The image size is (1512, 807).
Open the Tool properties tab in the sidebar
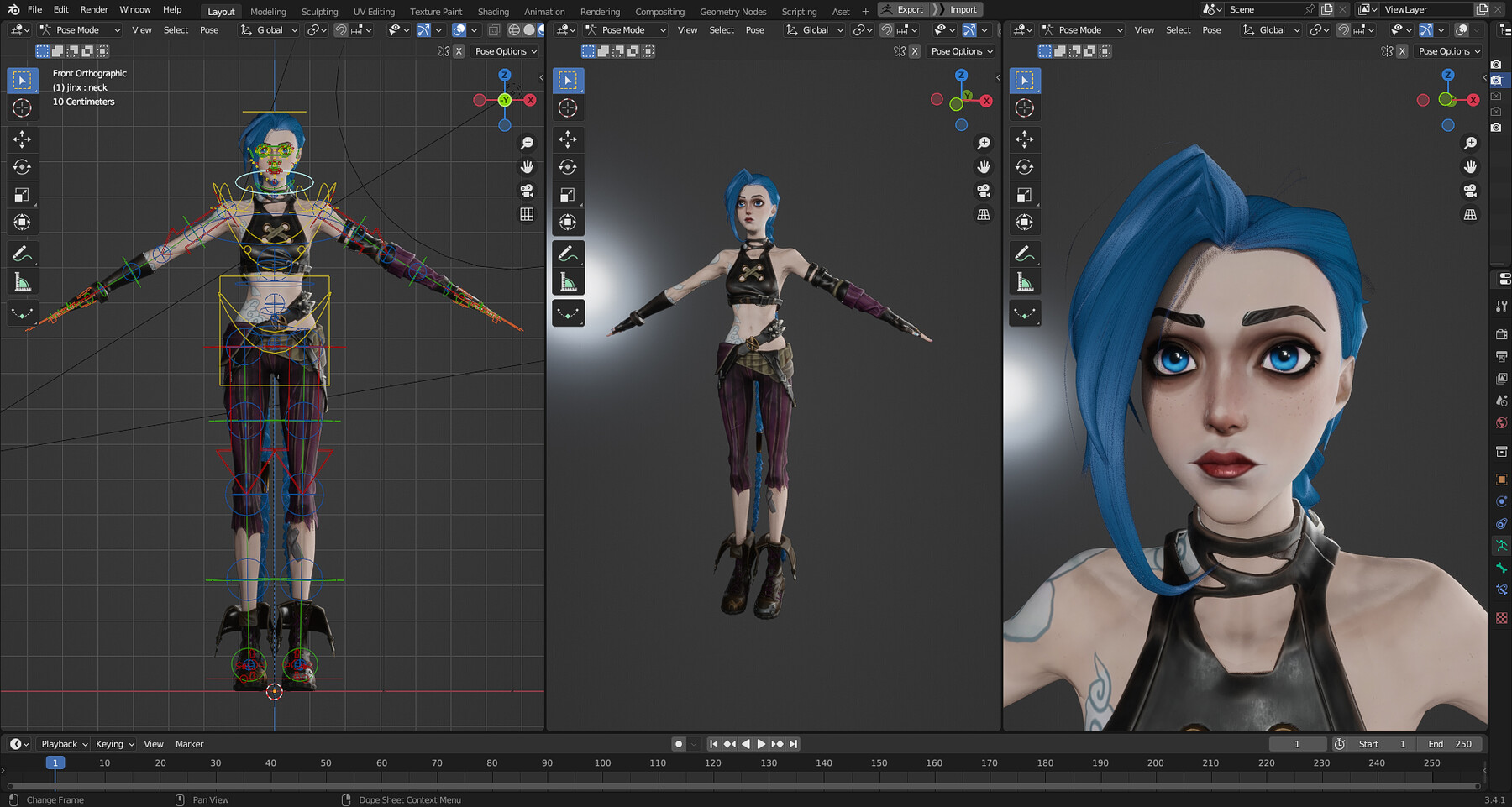[x=1502, y=307]
